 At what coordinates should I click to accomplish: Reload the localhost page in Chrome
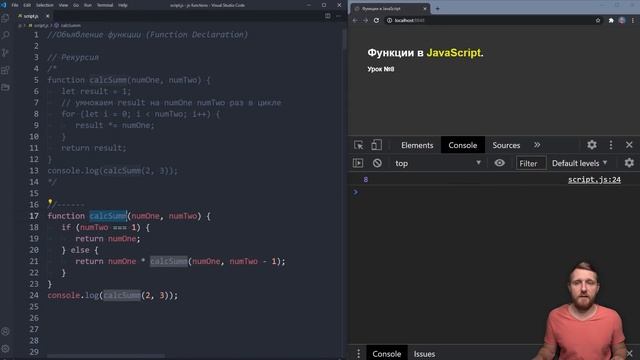[376, 20]
